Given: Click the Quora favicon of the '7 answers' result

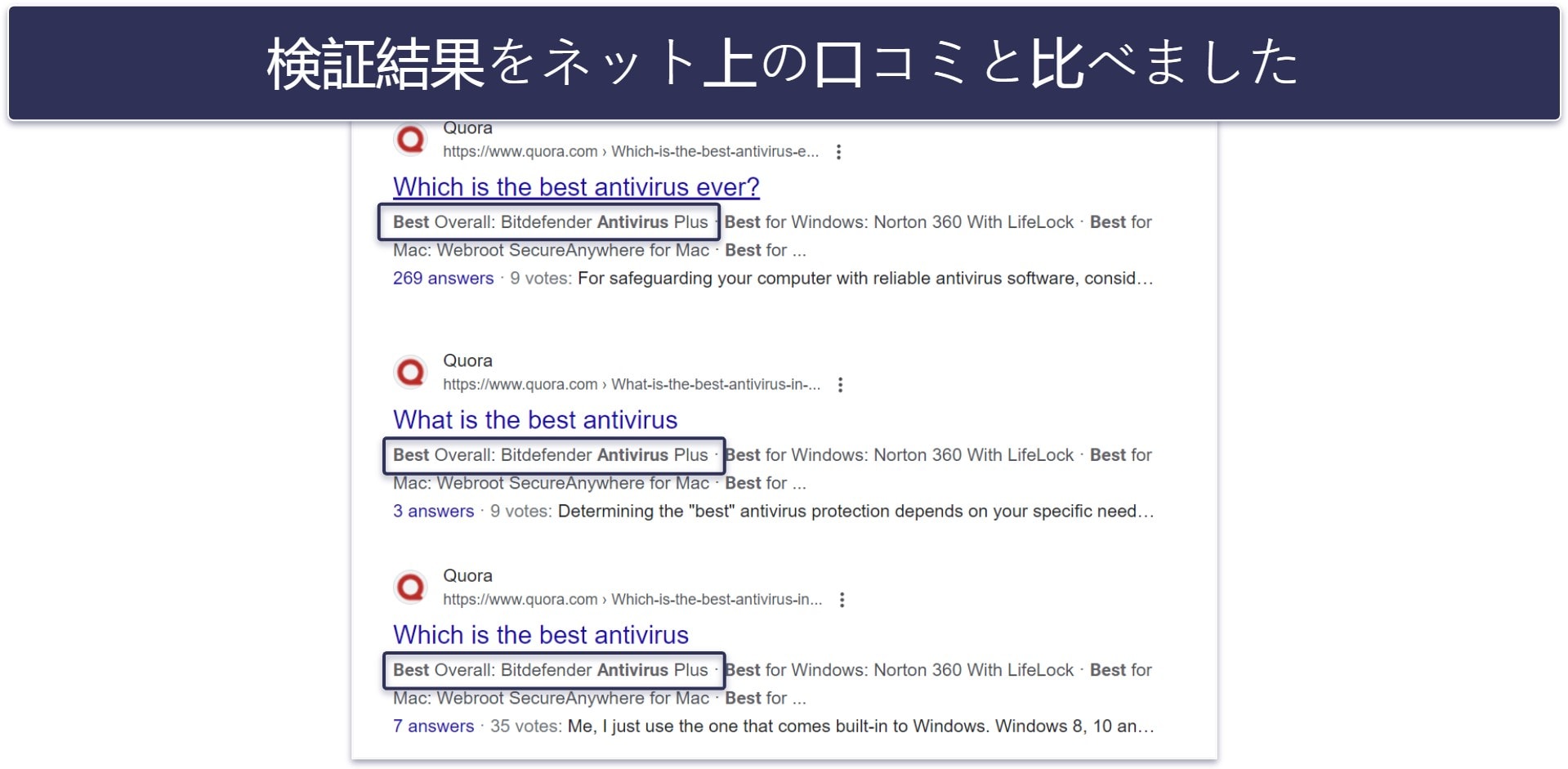Looking at the screenshot, I should click(x=410, y=588).
